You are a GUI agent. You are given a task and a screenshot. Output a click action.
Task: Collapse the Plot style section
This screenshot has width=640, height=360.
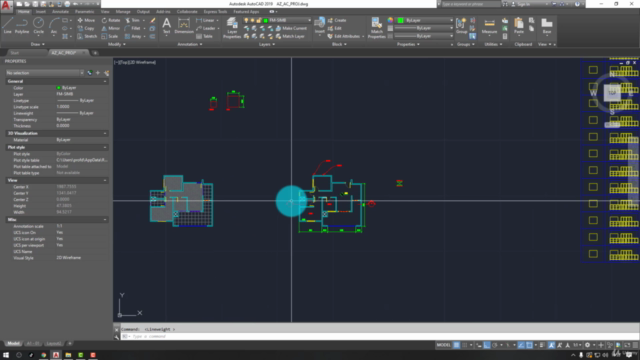(105, 147)
